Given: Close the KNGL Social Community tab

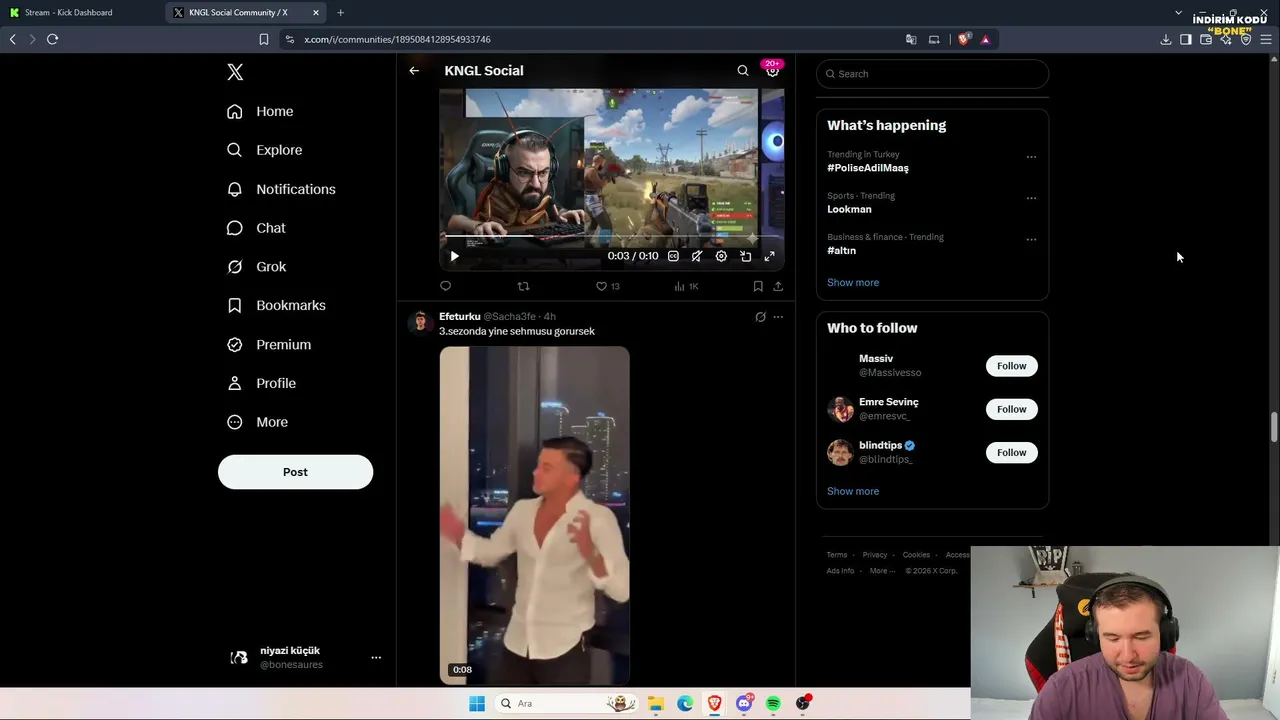Looking at the screenshot, I should point(316,13).
